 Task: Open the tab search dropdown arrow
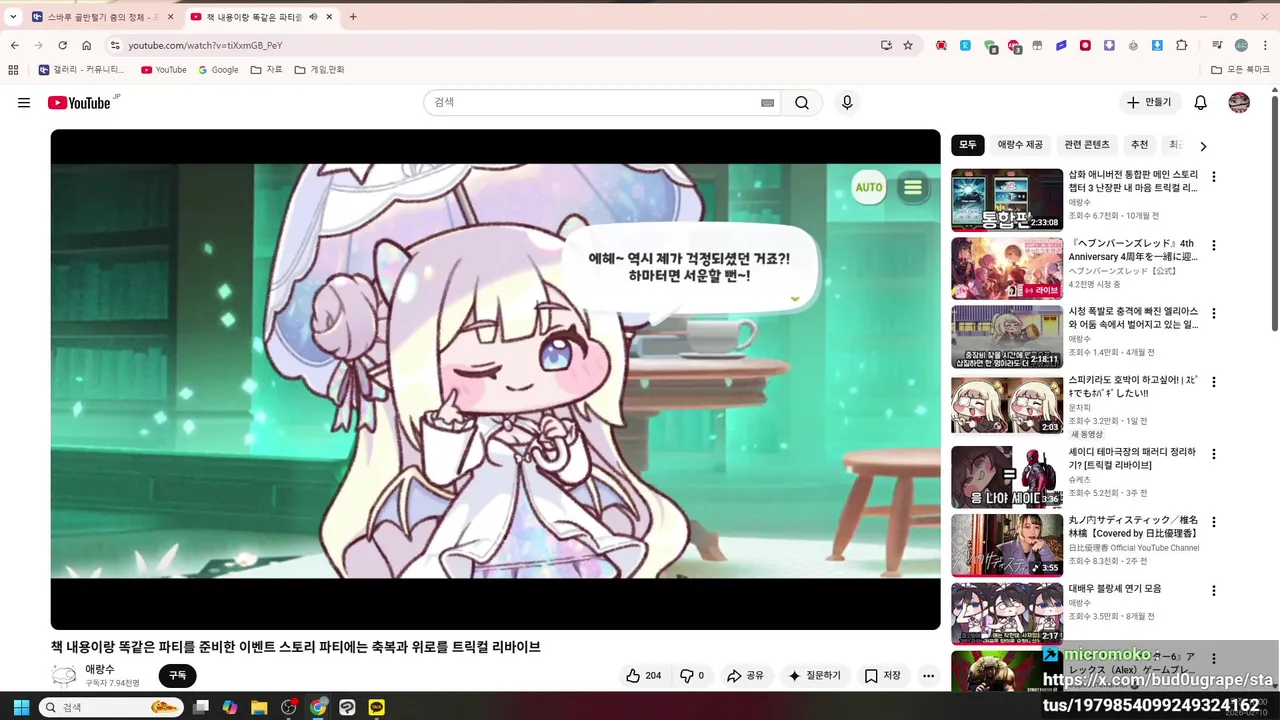[x=13, y=17]
